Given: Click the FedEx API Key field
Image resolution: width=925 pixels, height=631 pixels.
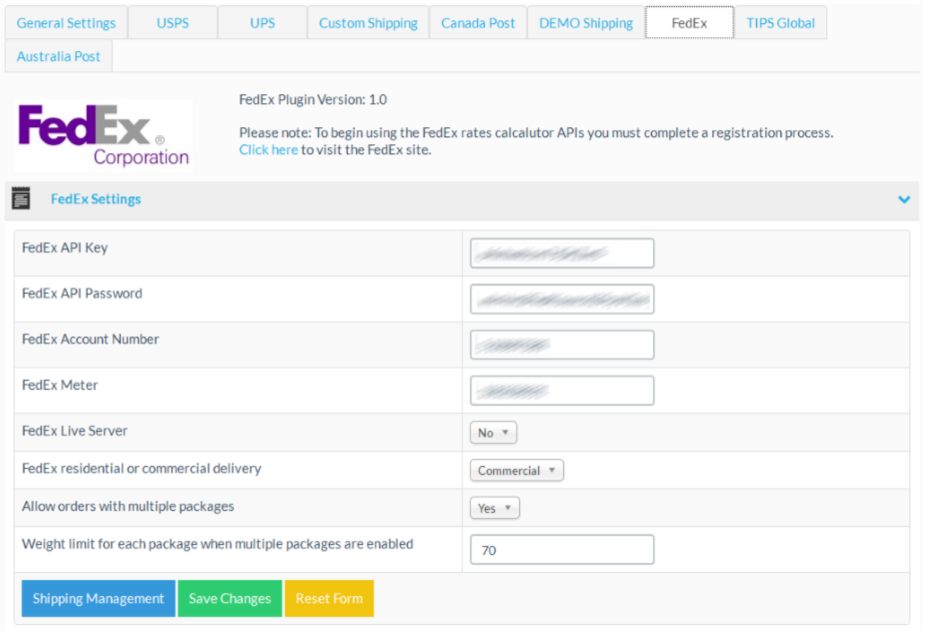Looking at the screenshot, I should point(561,253).
